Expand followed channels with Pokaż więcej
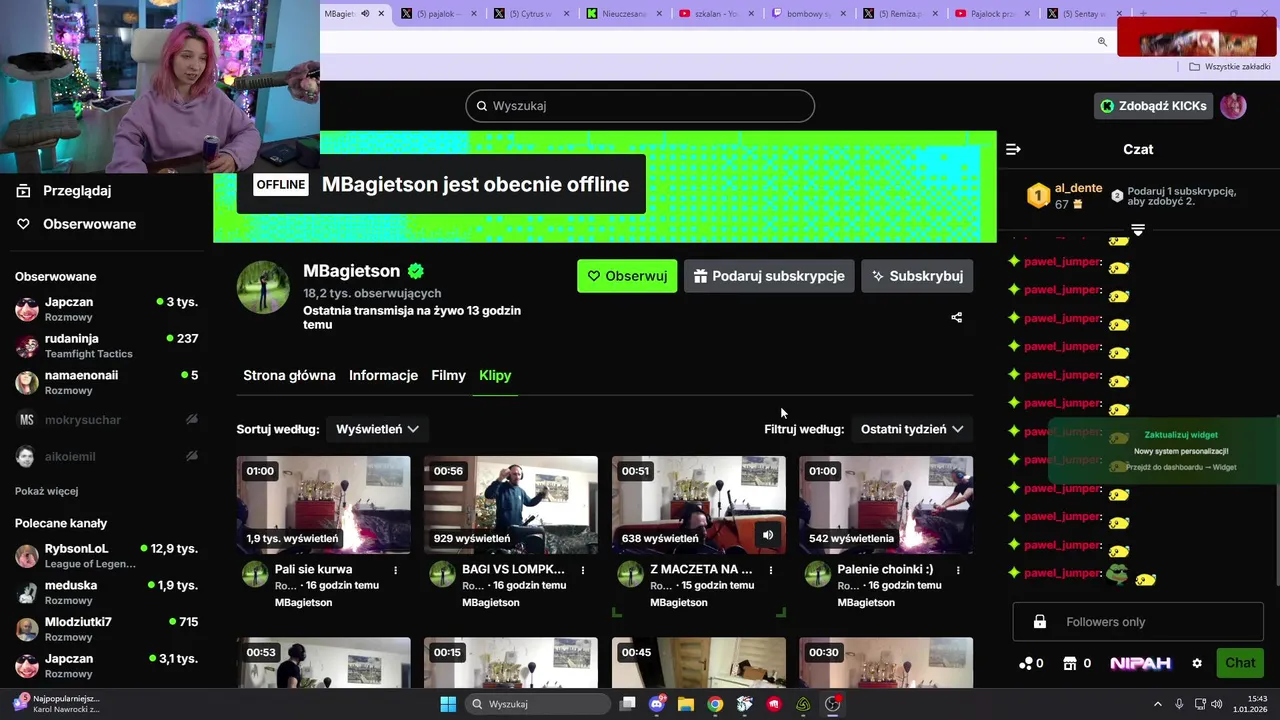Image resolution: width=1280 pixels, height=720 pixels. click(x=46, y=491)
